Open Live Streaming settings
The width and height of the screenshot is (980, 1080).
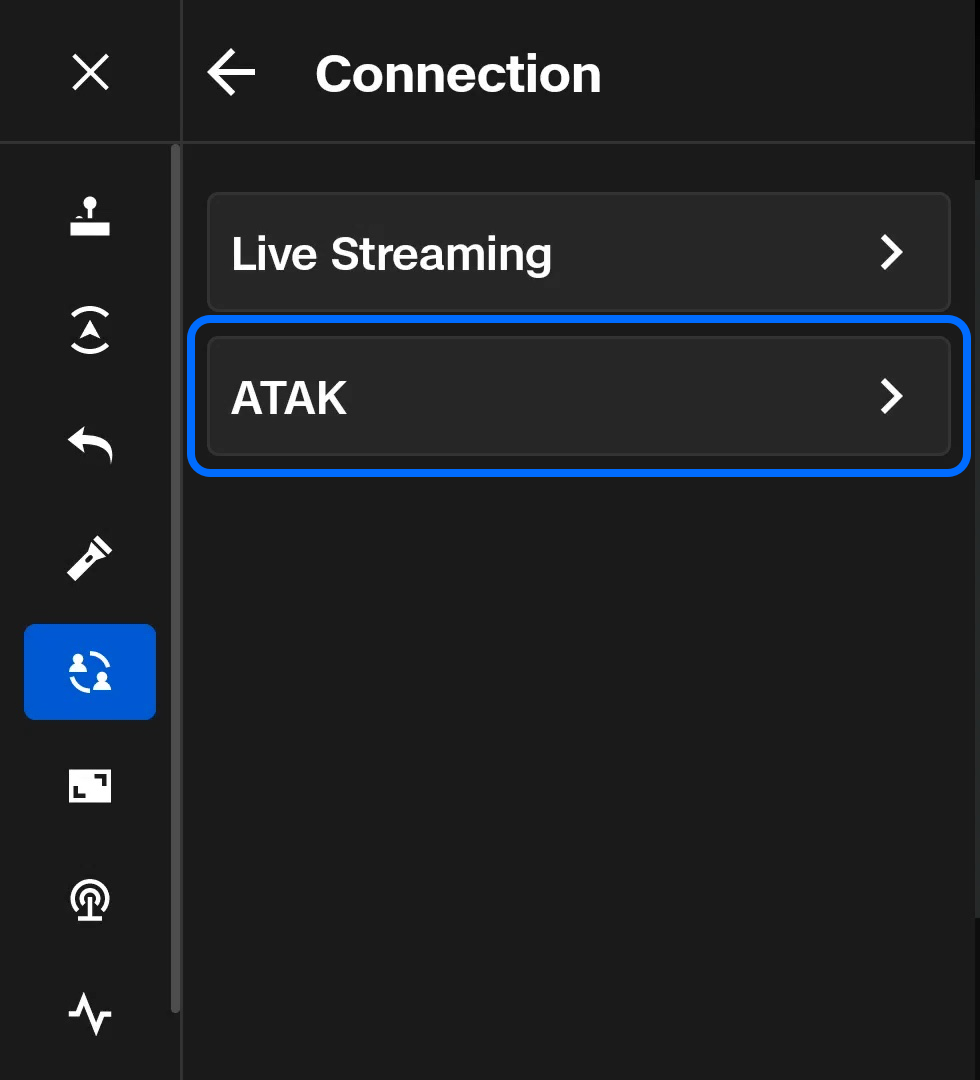tap(578, 253)
